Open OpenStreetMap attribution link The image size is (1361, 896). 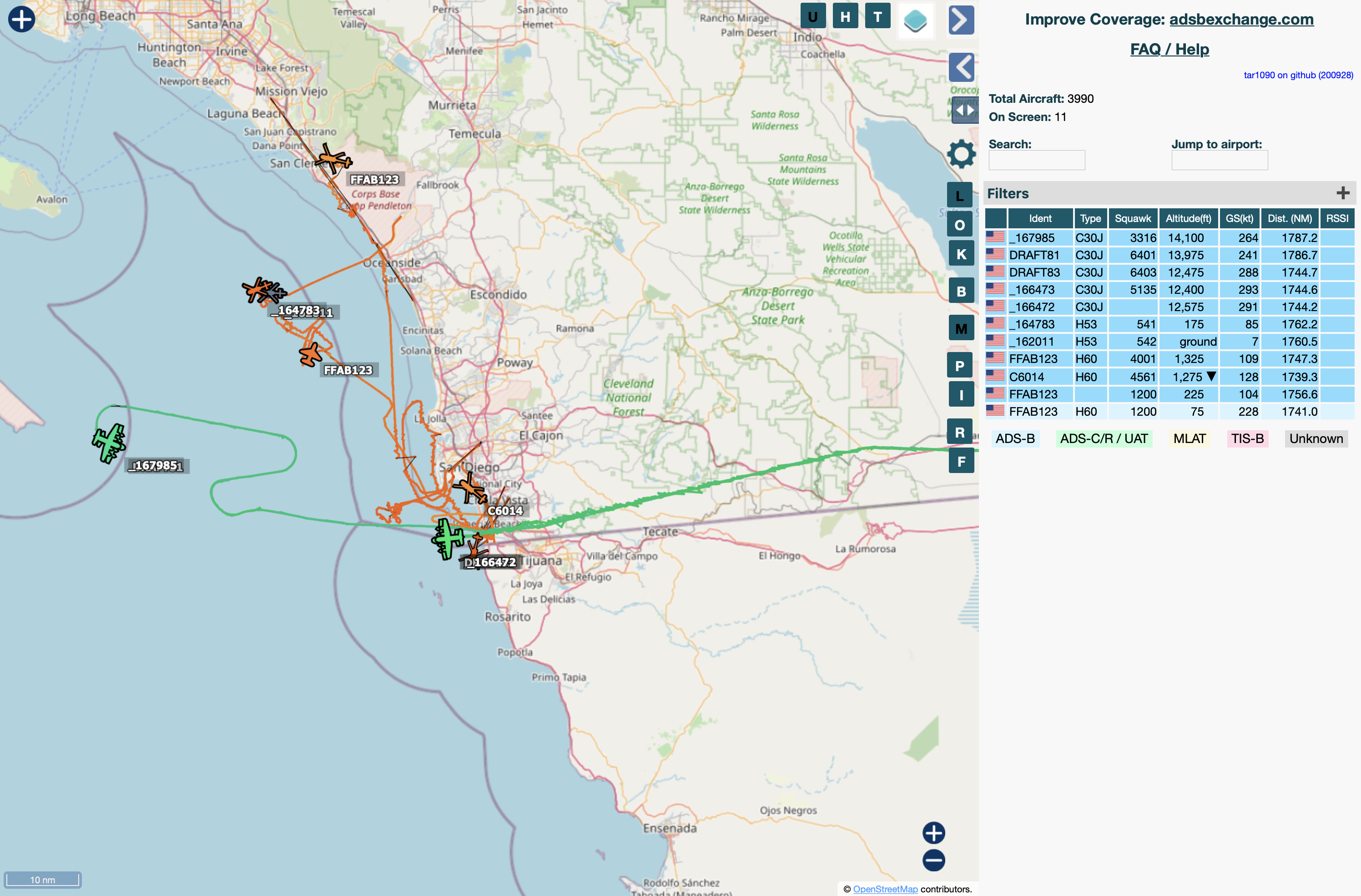pos(885,889)
